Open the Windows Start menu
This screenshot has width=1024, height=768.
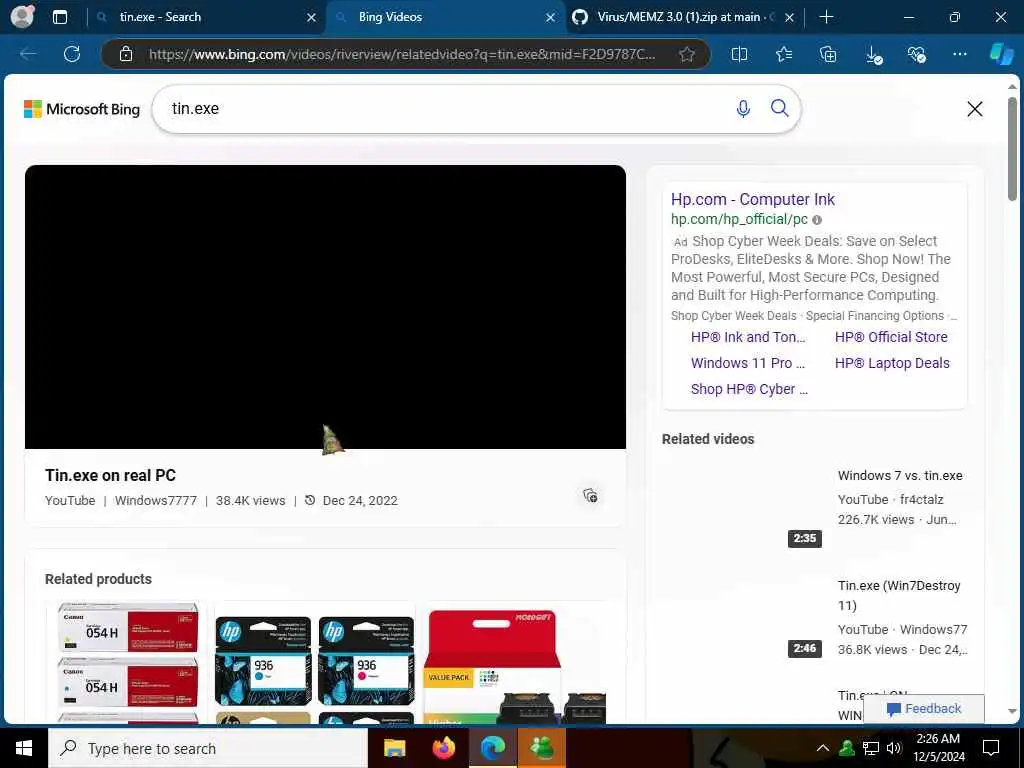click(x=24, y=748)
